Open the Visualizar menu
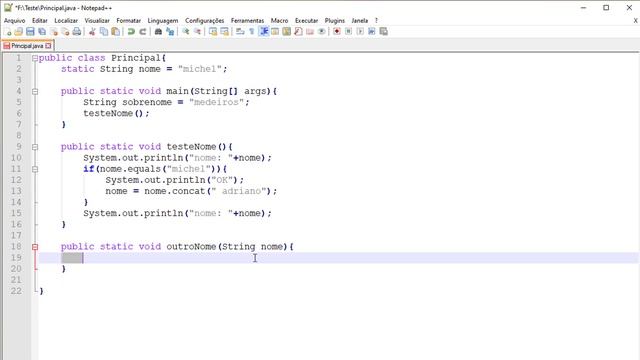Image resolution: width=640 pixels, height=360 pixels. tap(97, 20)
